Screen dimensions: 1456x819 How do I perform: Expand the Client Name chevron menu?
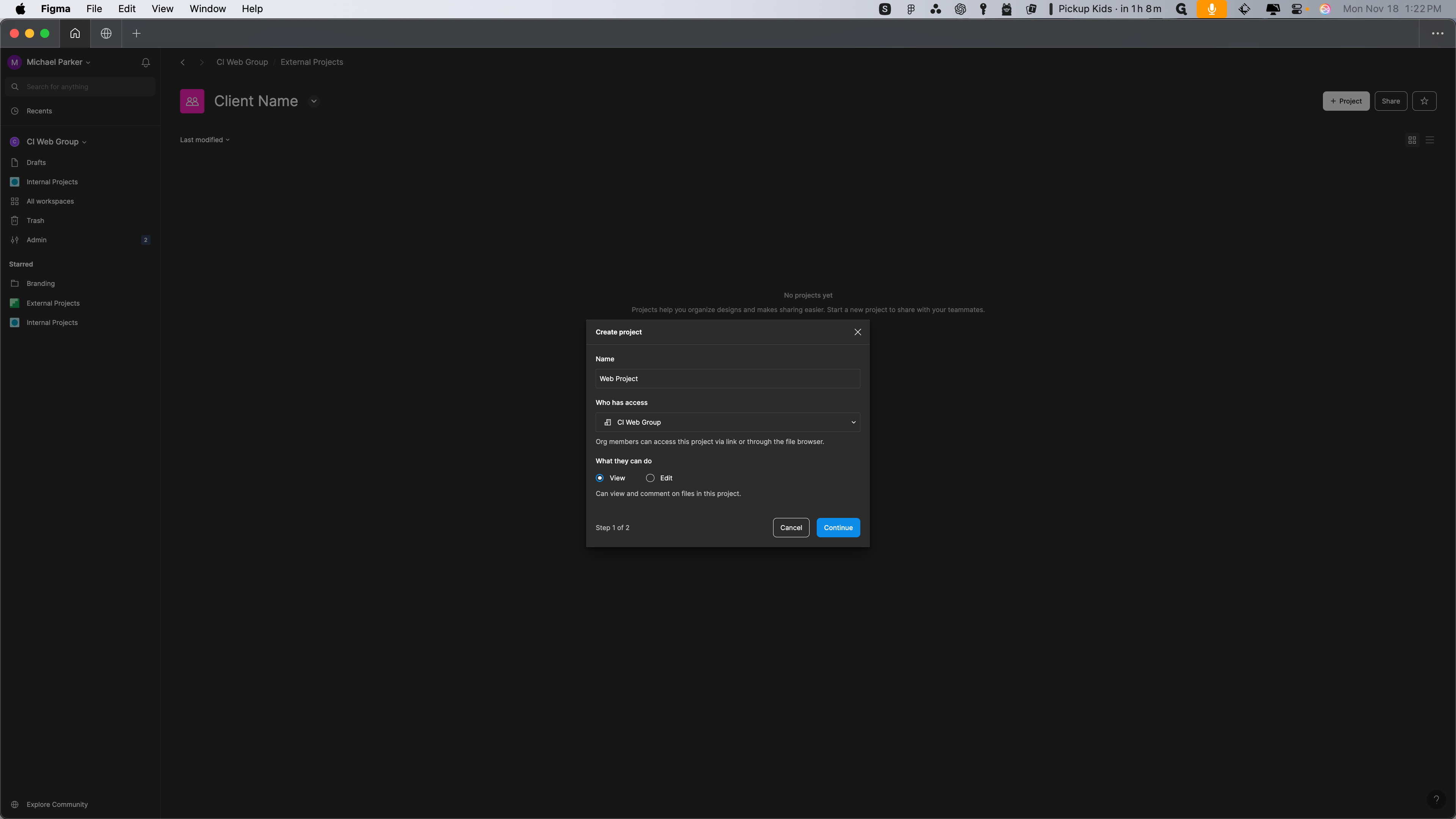click(314, 101)
